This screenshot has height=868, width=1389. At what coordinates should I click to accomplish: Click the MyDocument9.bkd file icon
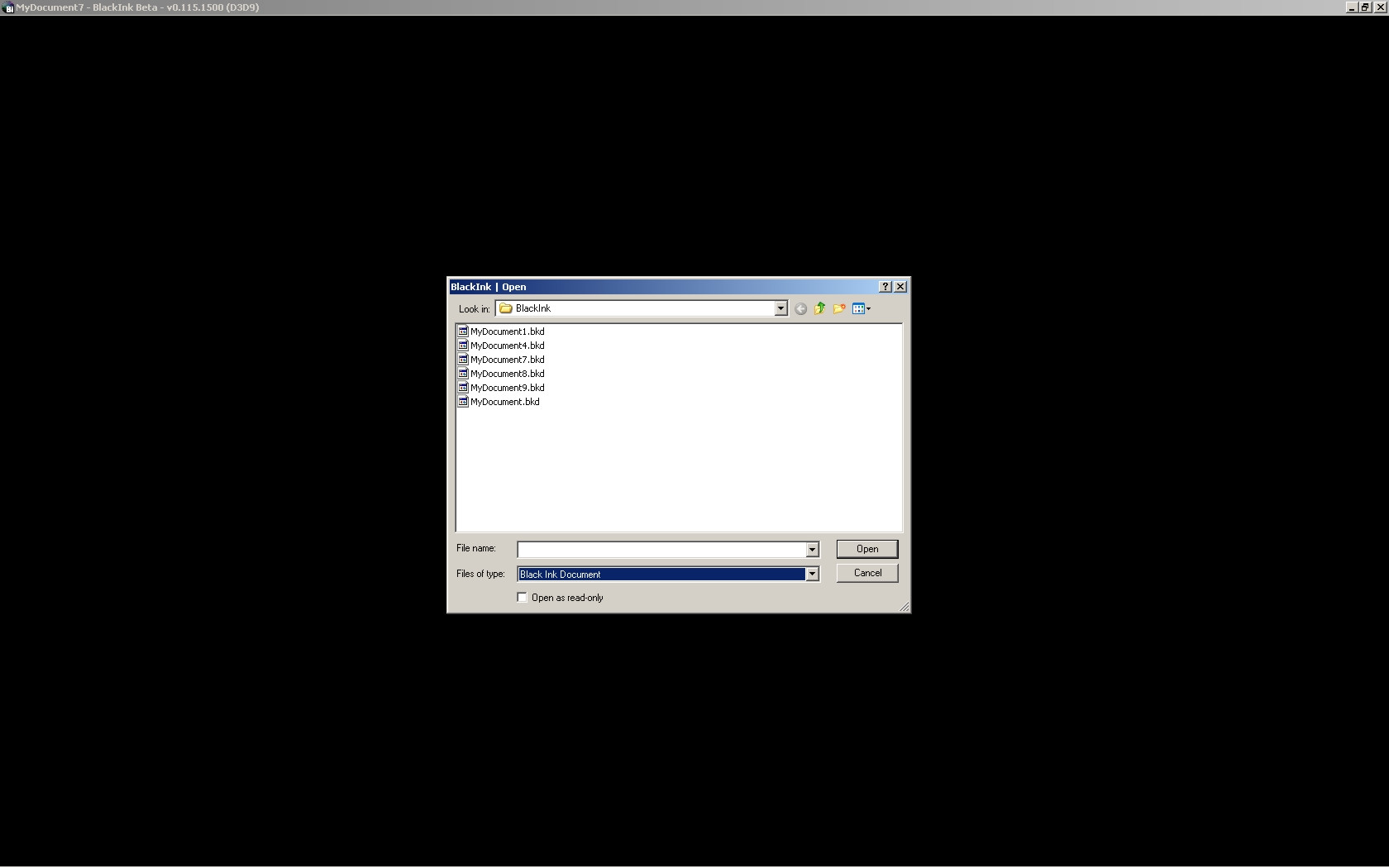coord(463,388)
